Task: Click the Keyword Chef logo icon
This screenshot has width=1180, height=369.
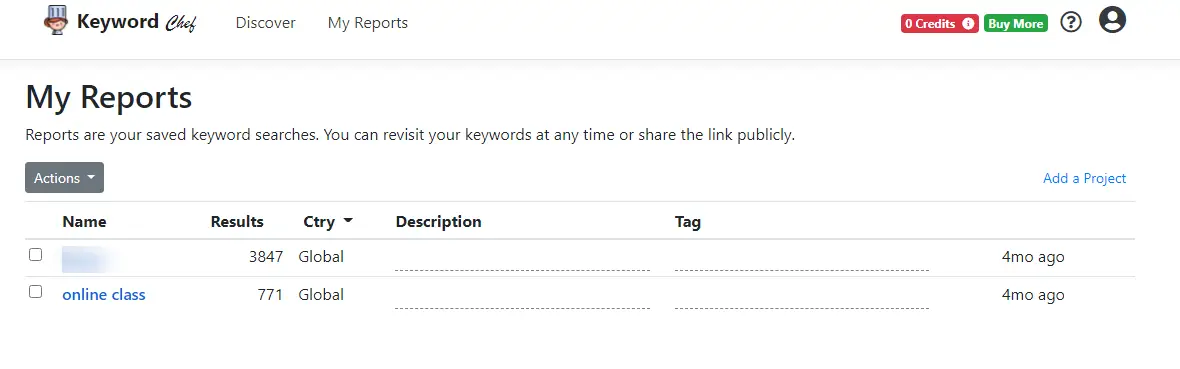Action: [56, 21]
